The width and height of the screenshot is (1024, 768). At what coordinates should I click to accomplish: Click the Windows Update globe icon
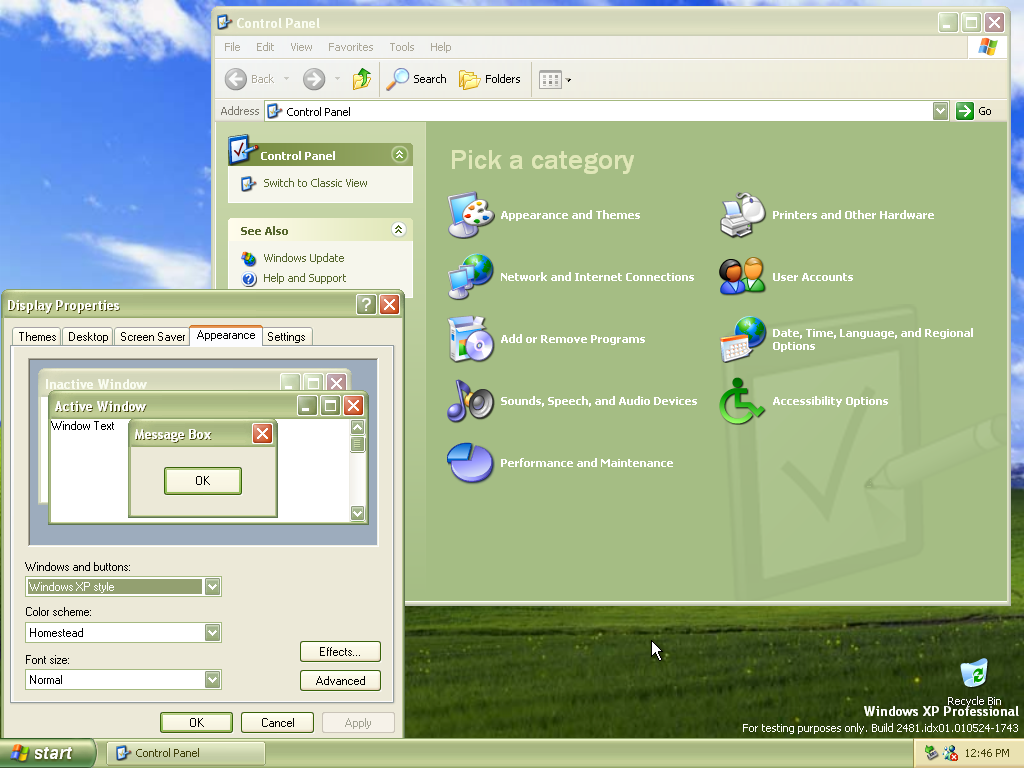249,259
